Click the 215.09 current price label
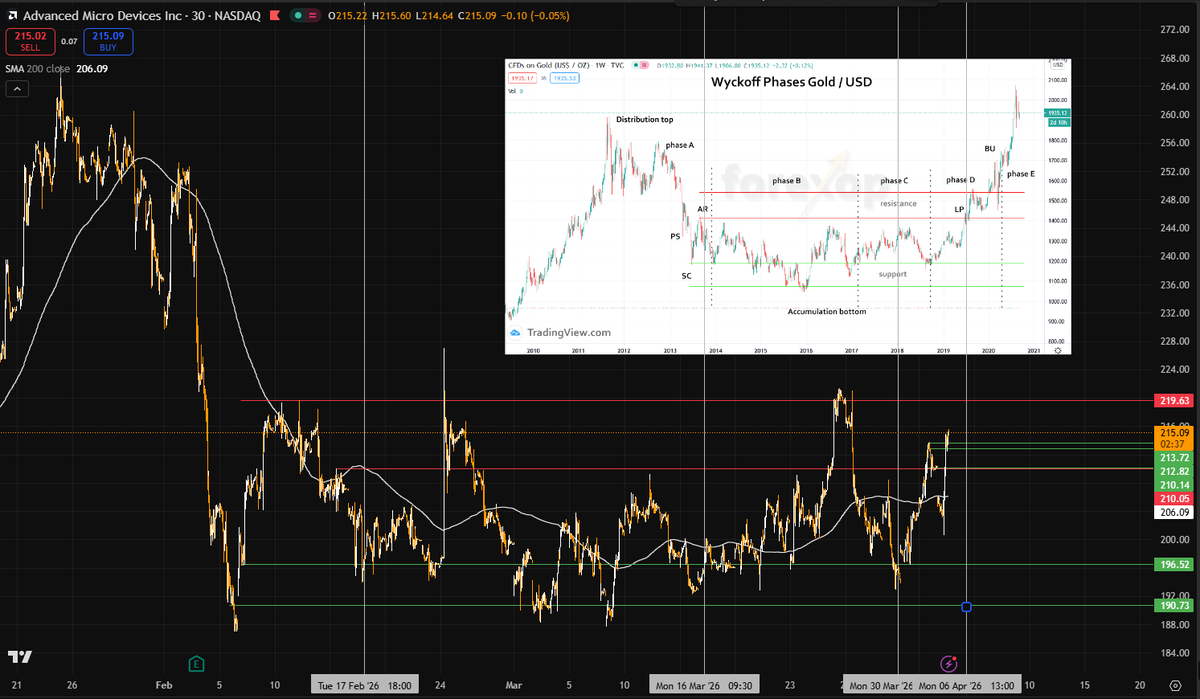The image size is (1200, 699). (x=1172, y=433)
